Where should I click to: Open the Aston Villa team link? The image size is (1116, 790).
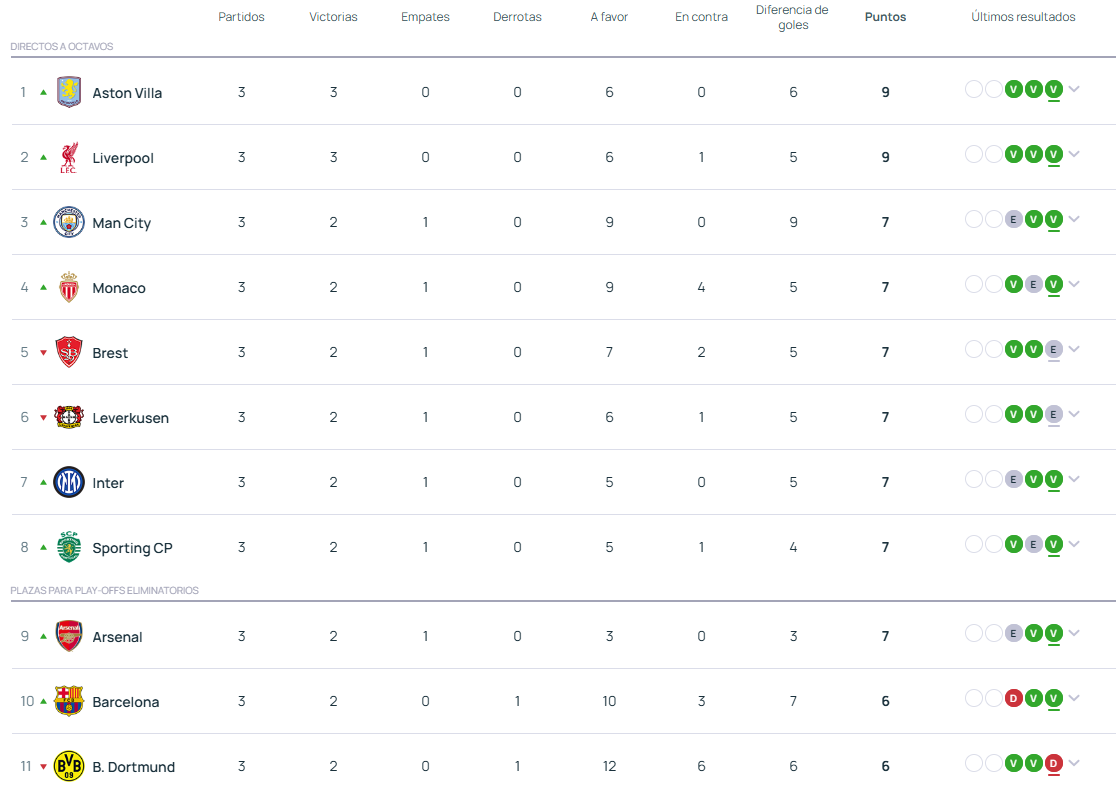click(x=127, y=93)
